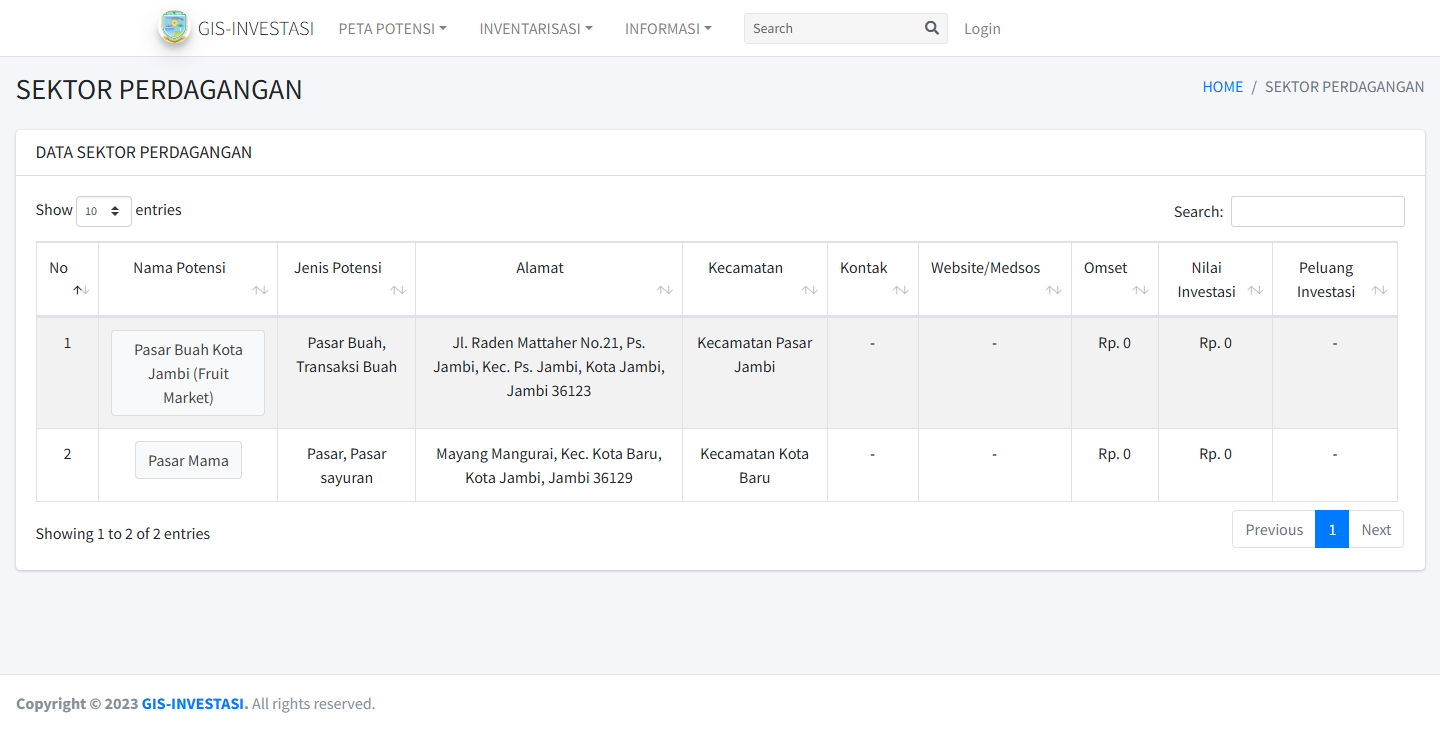Sort by Kecamatan column arrows
This screenshot has width=1440, height=730.
pos(809,290)
